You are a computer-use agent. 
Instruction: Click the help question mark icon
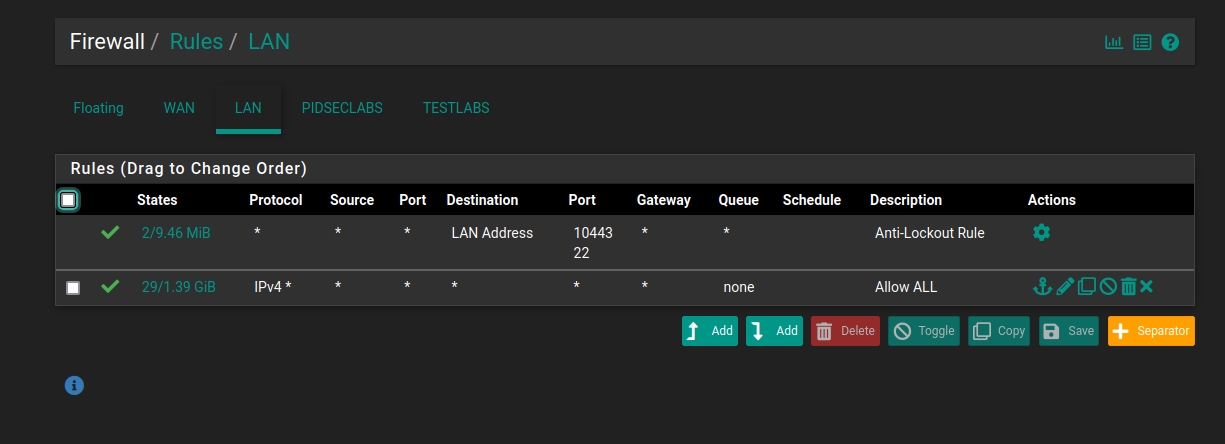coord(1170,42)
